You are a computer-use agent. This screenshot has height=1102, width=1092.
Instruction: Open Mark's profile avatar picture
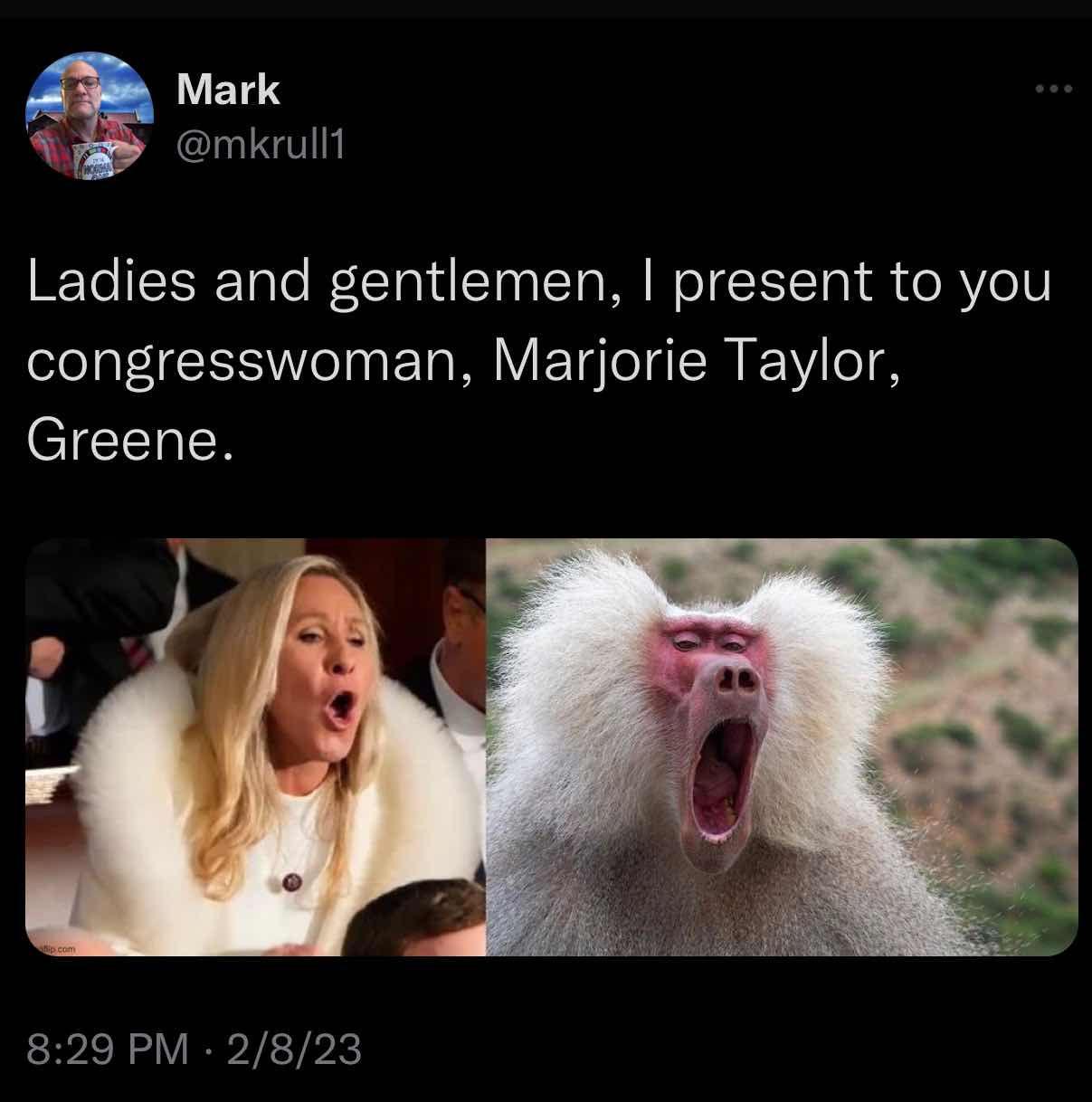click(90, 116)
